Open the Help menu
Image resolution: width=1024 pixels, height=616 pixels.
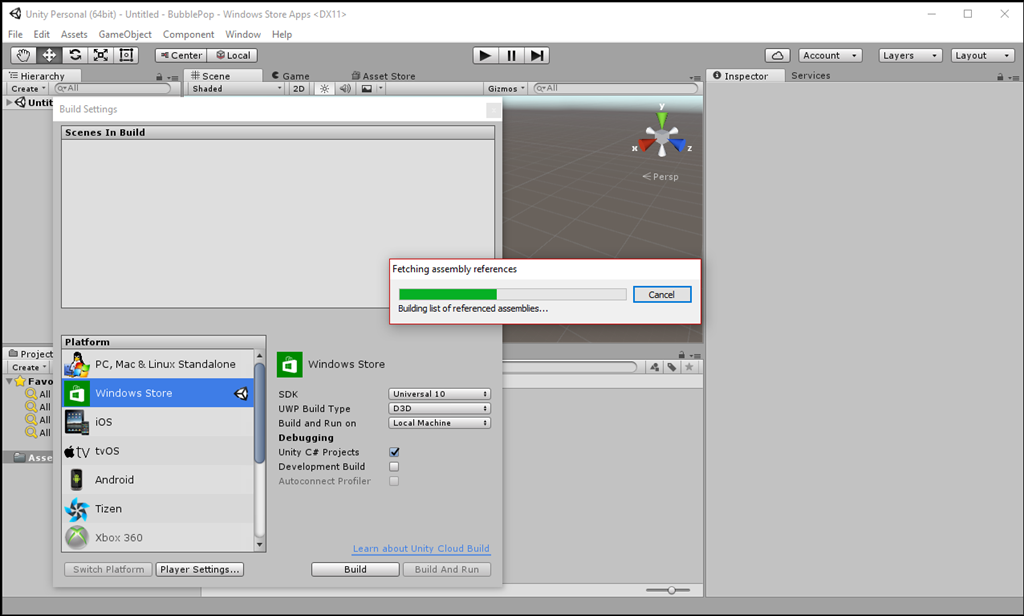tap(281, 34)
